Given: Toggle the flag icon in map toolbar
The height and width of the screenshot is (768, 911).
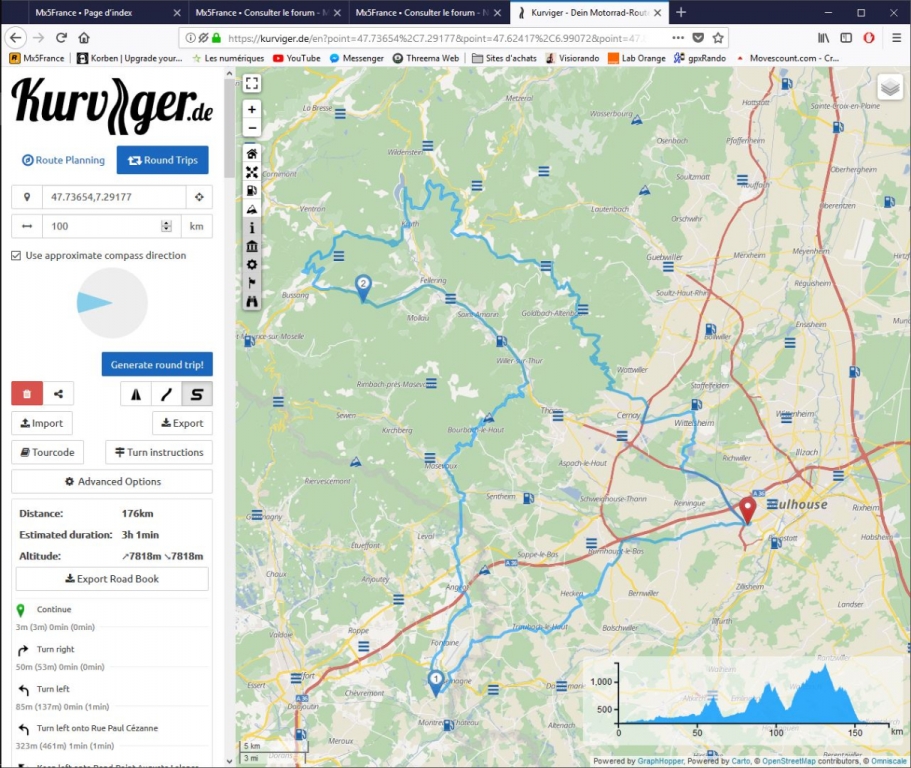Looking at the screenshot, I should 252,283.
